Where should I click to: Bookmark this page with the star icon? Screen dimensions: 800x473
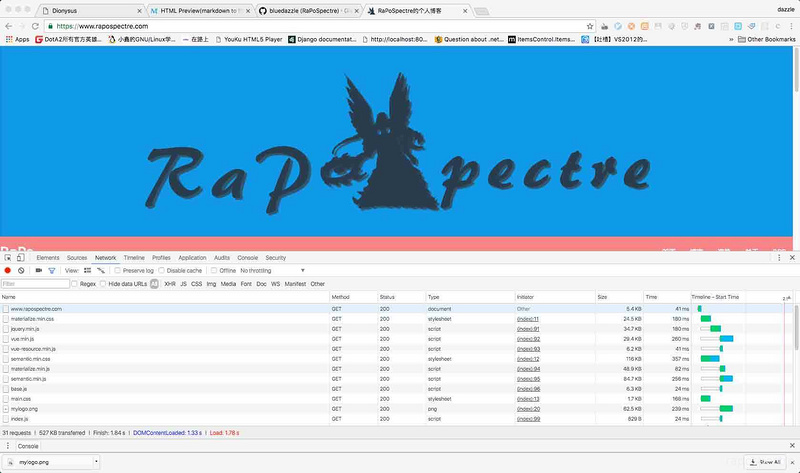click(x=590, y=26)
